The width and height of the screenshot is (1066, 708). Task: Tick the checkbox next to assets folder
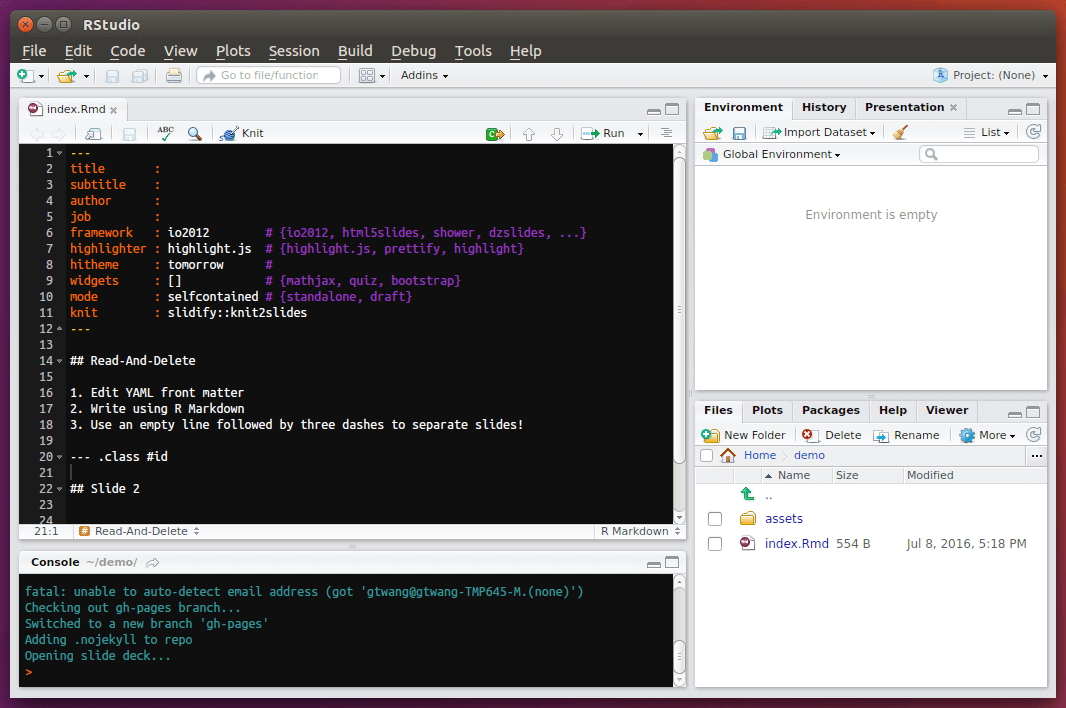(714, 518)
